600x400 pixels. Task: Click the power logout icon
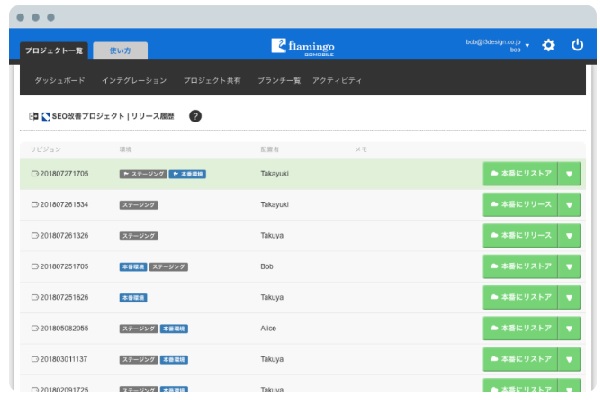(577, 45)
